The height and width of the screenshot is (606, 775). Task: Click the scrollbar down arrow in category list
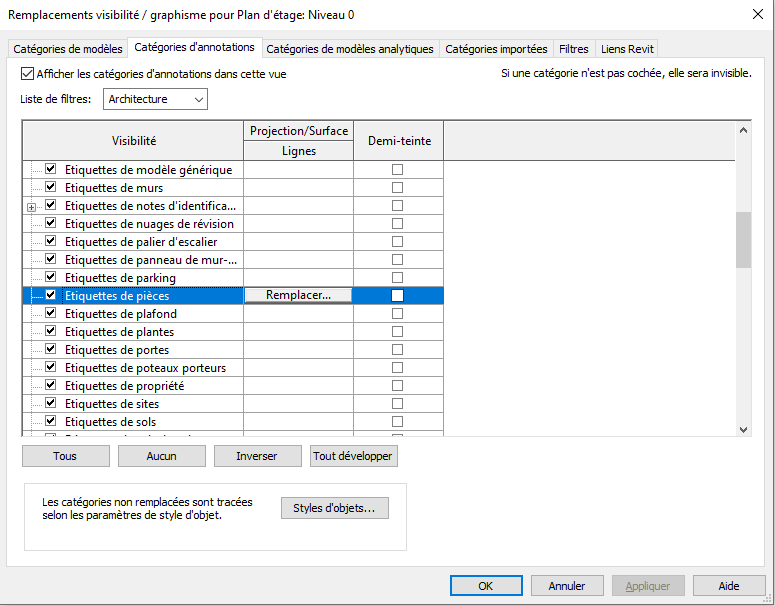[743, 428]
